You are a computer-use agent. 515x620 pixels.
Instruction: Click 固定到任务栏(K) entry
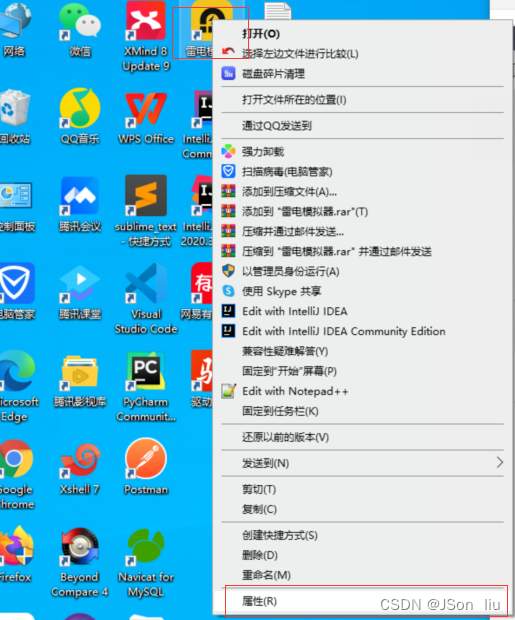point(280,411)
